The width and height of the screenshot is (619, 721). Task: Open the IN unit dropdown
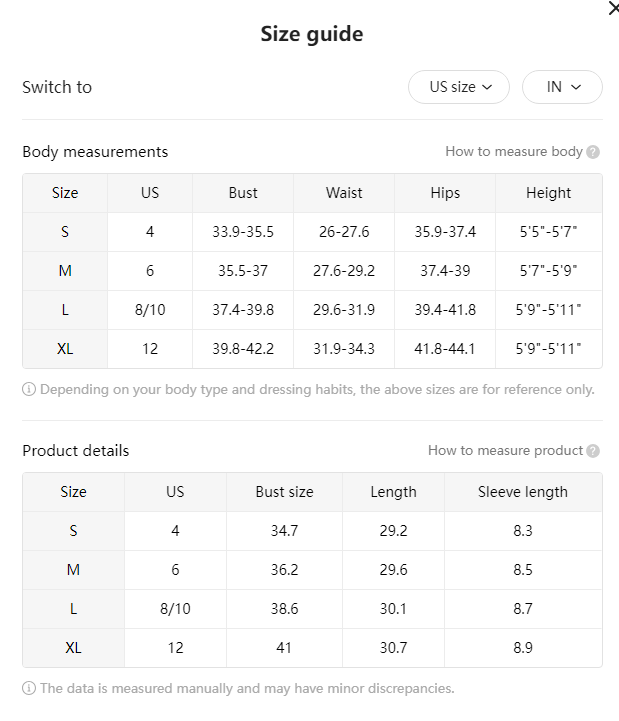tap(562, 87)
